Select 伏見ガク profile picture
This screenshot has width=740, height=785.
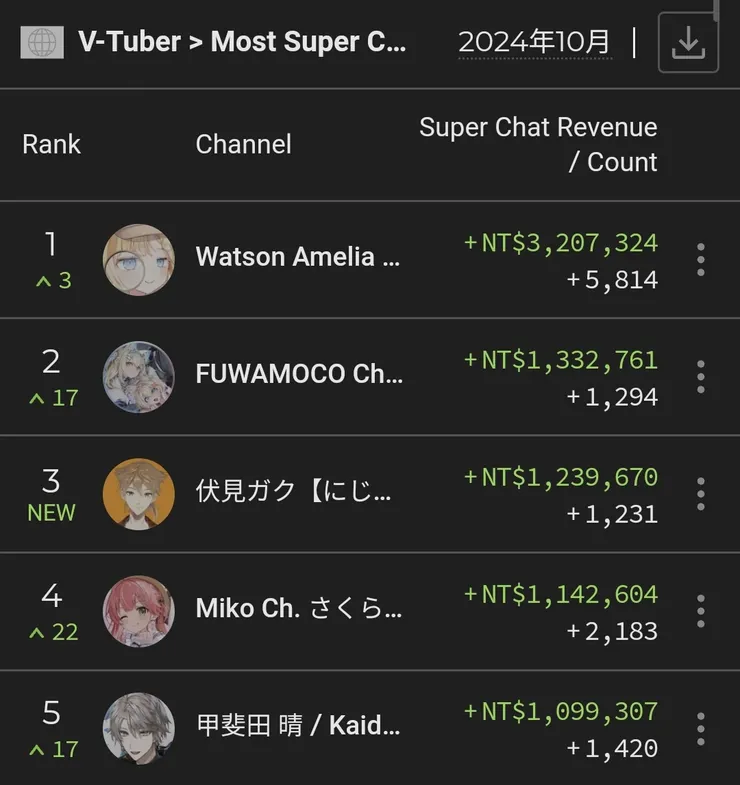pyautogui.click(x=139, y=494)
